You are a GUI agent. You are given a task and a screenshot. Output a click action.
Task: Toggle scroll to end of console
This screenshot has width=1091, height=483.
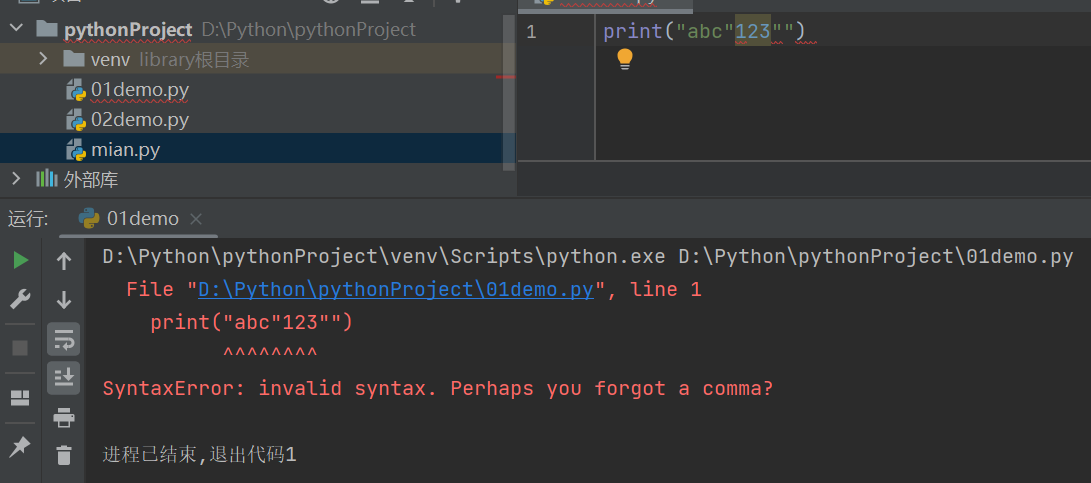pyautogui.click(x=64, y=377)
